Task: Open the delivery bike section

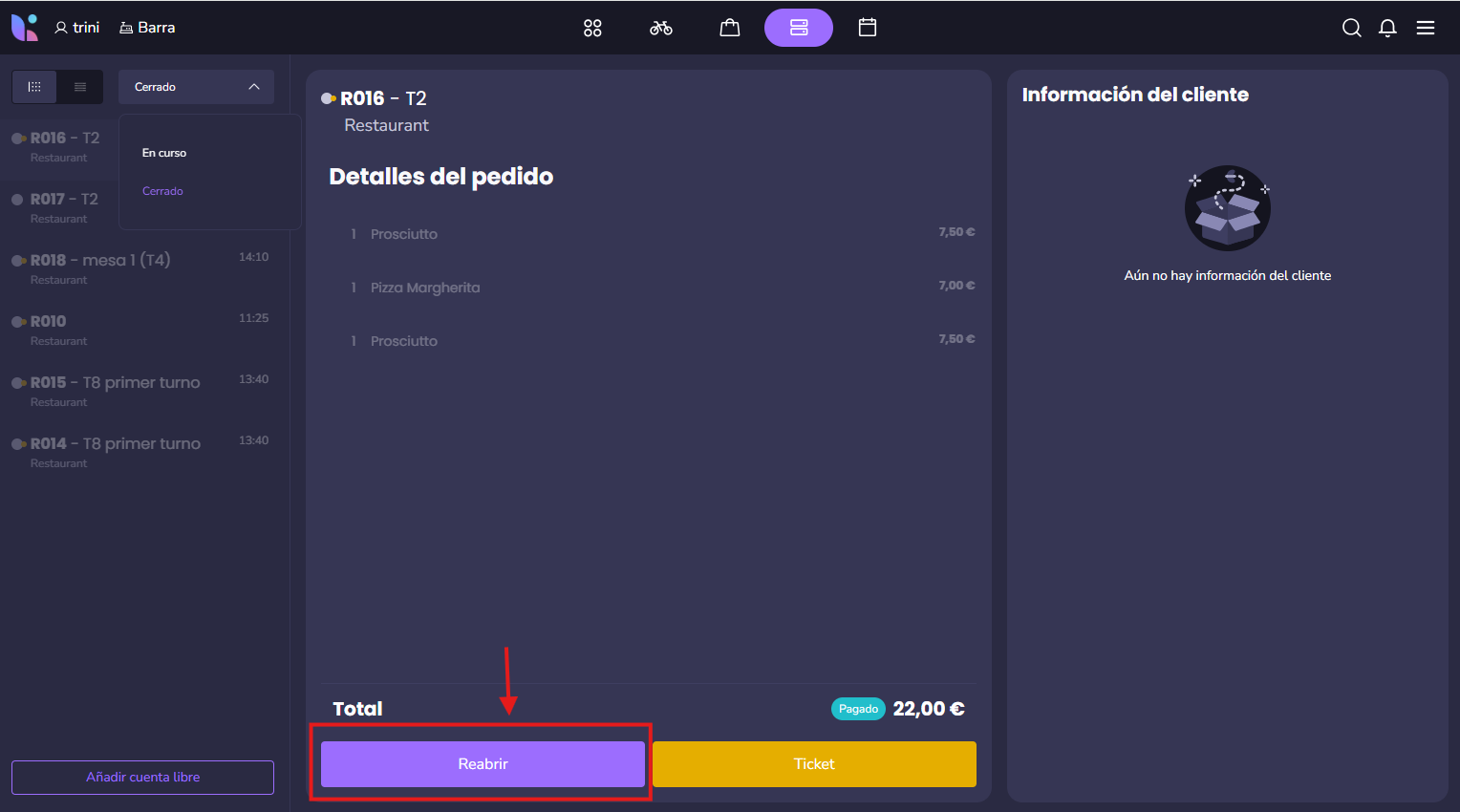Action: pyautogui.click(x=661, y=28)
